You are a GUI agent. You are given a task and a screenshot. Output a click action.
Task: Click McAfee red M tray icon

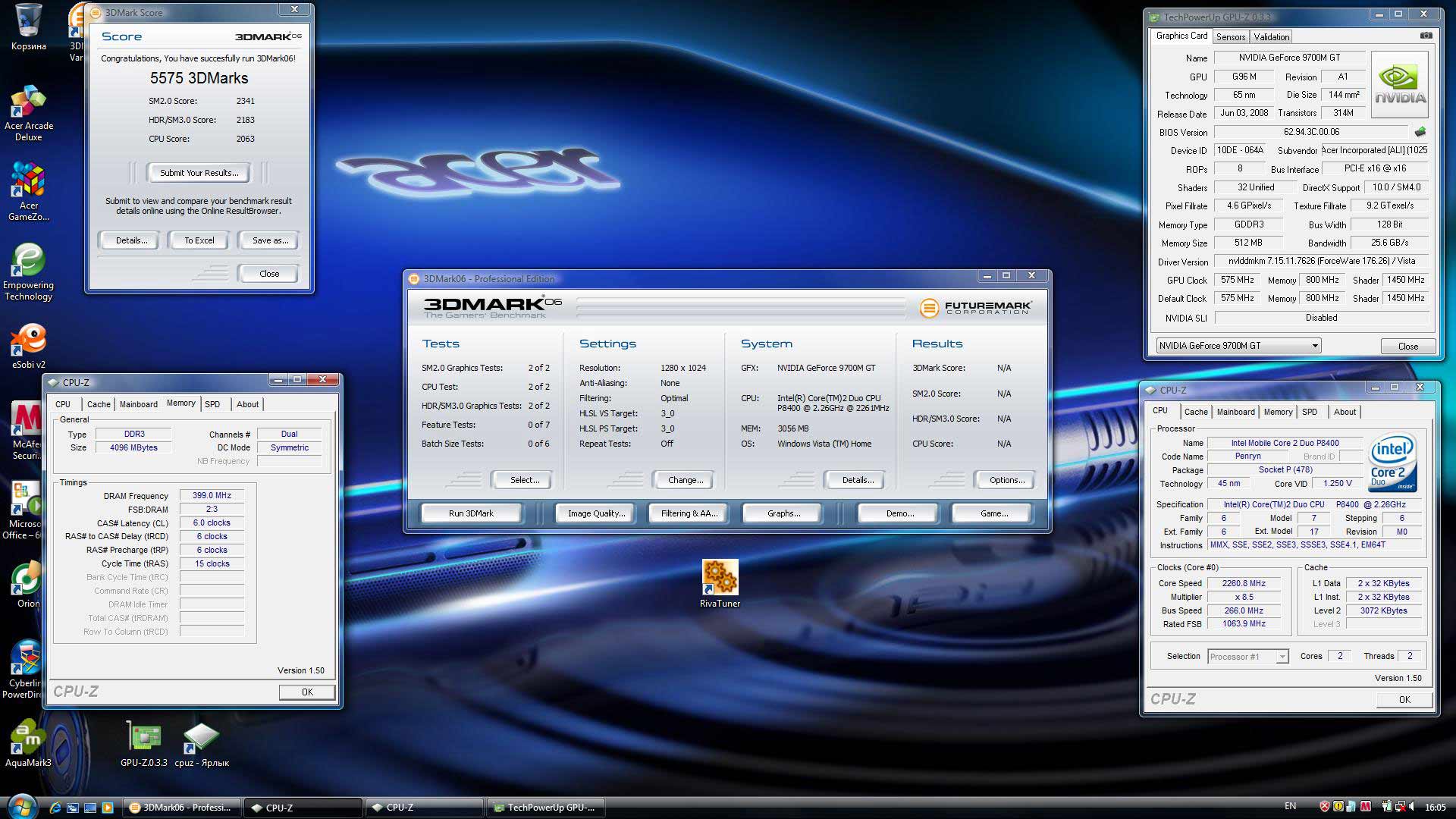tap(1366, 807)
